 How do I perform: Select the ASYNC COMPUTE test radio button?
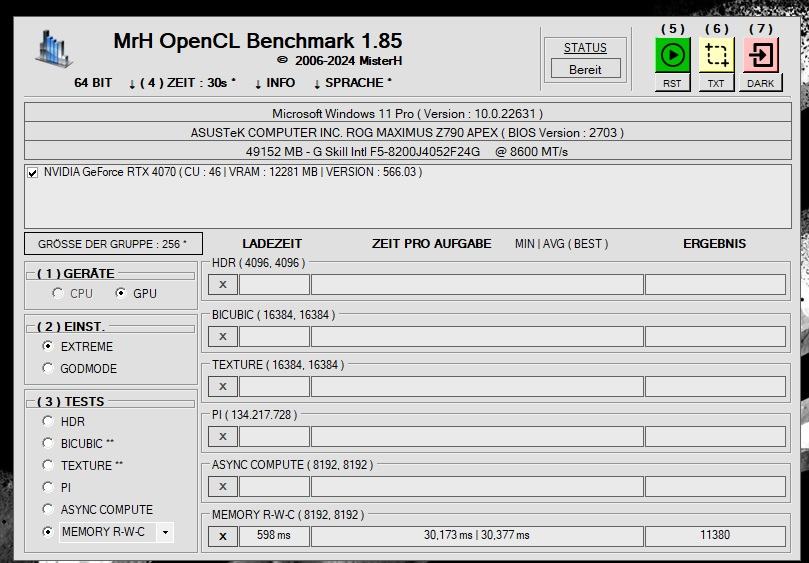click(48, 509)
